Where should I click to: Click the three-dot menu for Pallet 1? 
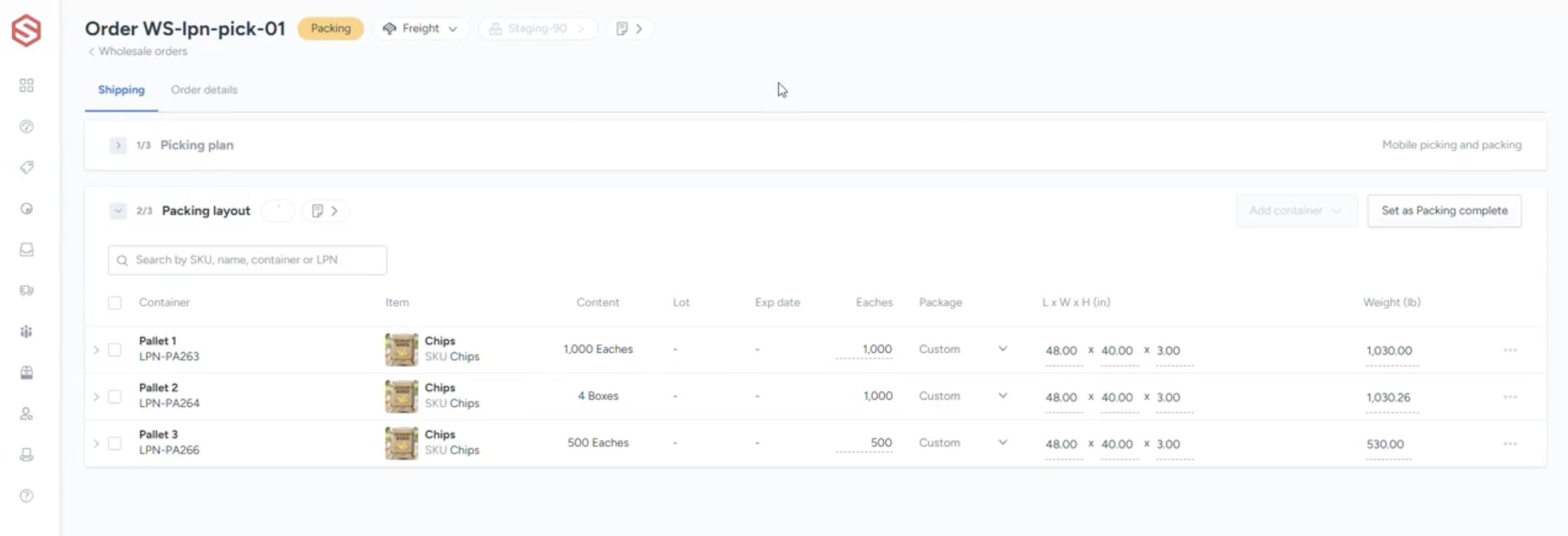tap(1510, 350)
